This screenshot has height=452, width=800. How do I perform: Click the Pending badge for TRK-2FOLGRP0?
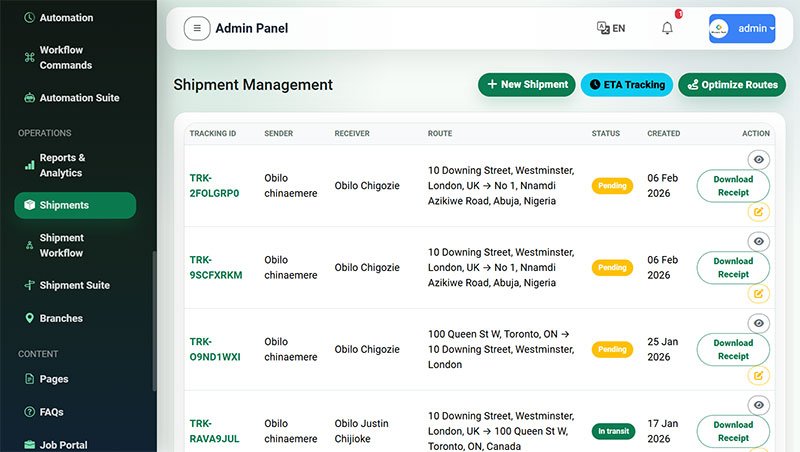coord(612,186)
